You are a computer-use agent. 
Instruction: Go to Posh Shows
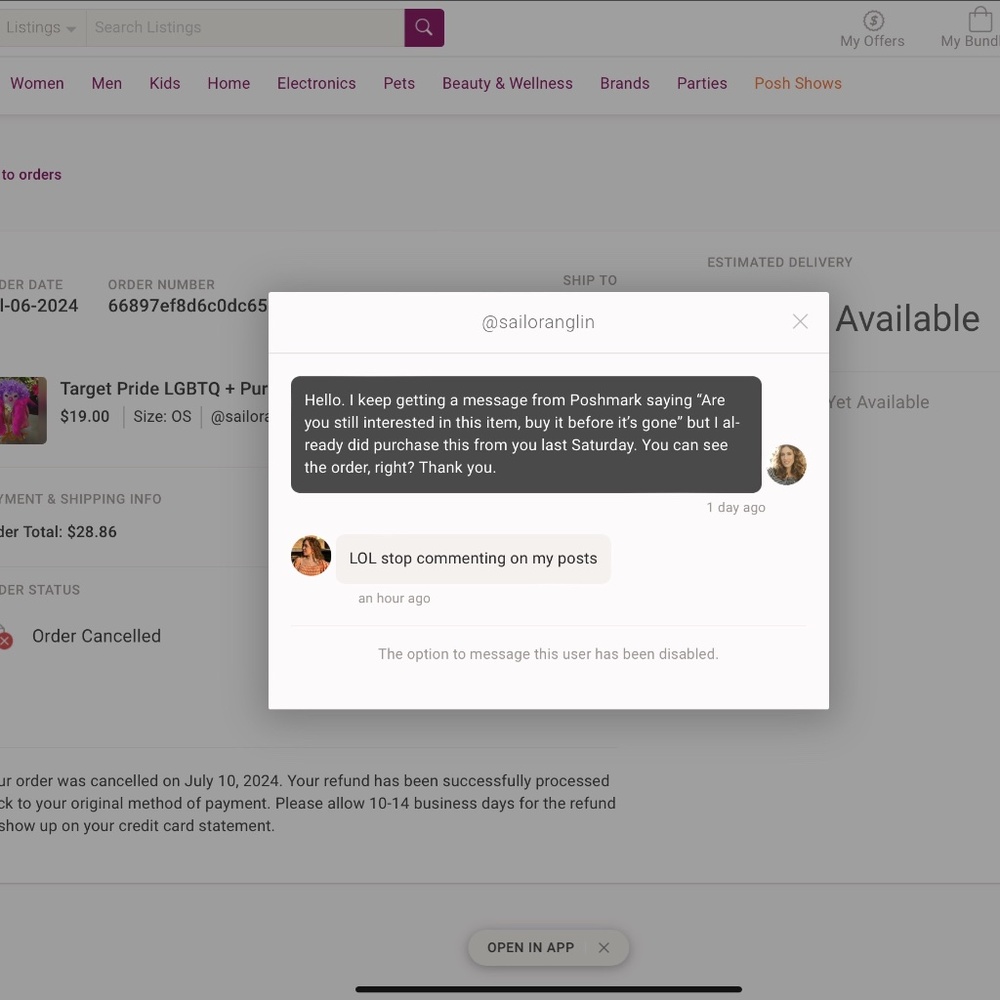pyautogui.click(x=798, y=84)
